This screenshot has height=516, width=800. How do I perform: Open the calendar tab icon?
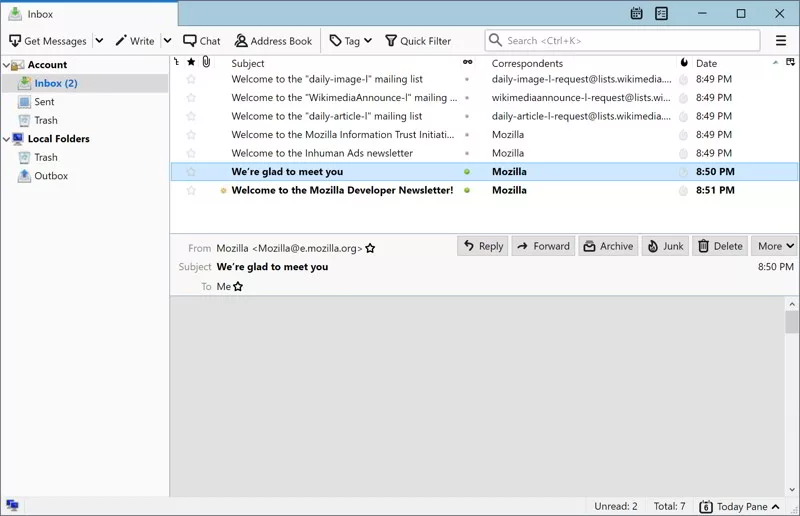coord(637,14)
